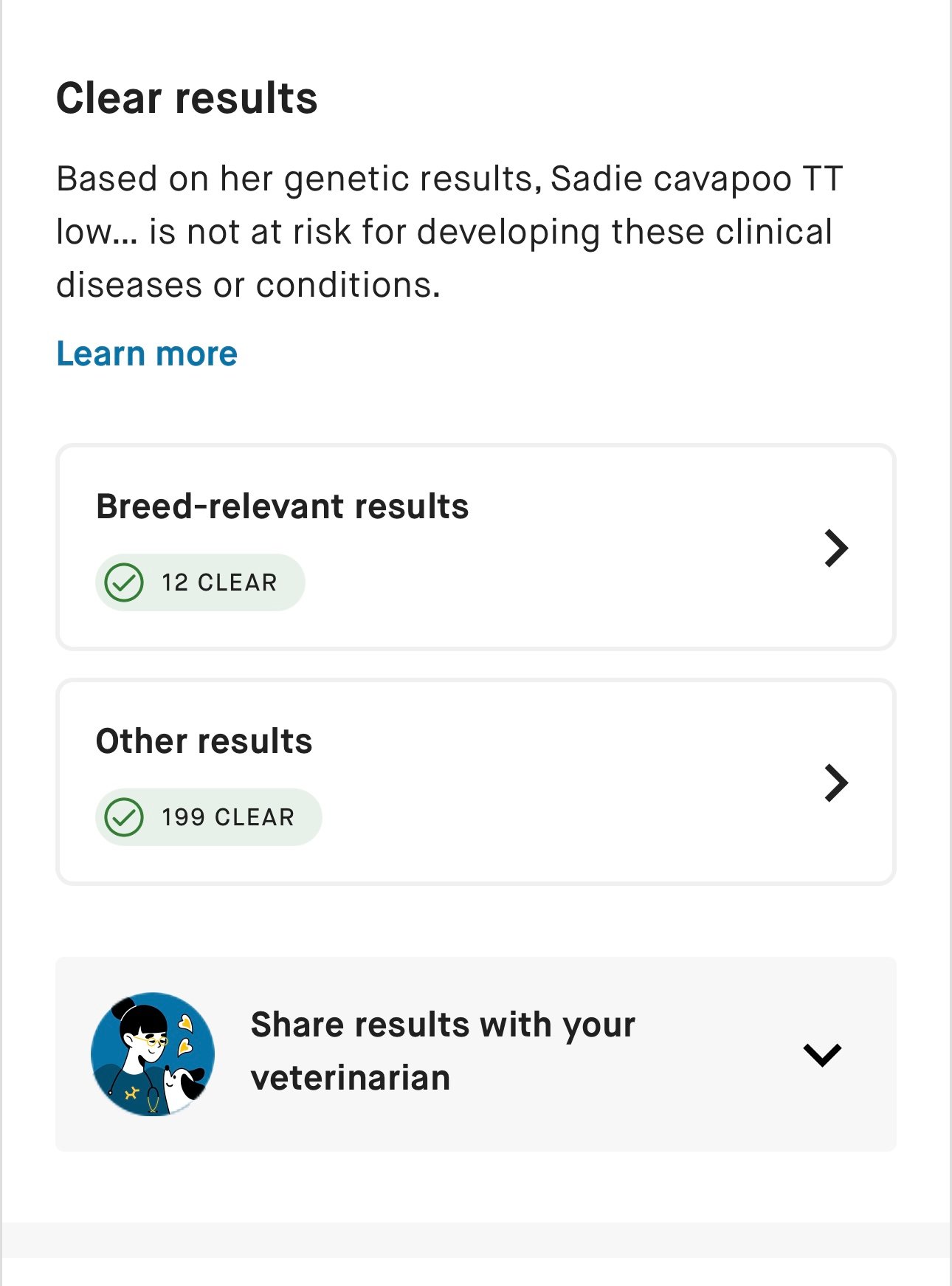Select the 12 CLEAR status badge text

tap(219, 582)
